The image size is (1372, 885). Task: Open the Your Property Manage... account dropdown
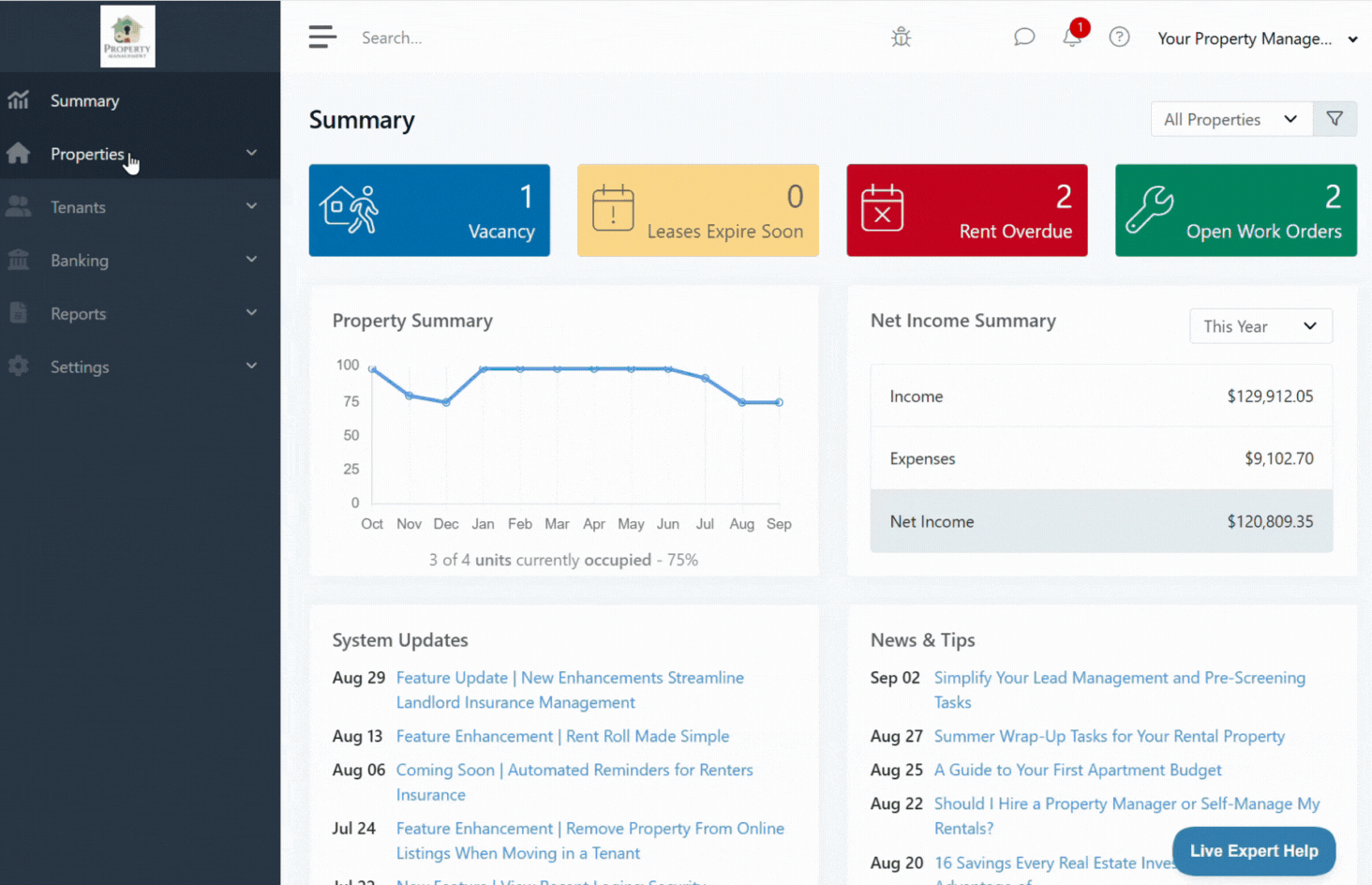pos(1258,38)
